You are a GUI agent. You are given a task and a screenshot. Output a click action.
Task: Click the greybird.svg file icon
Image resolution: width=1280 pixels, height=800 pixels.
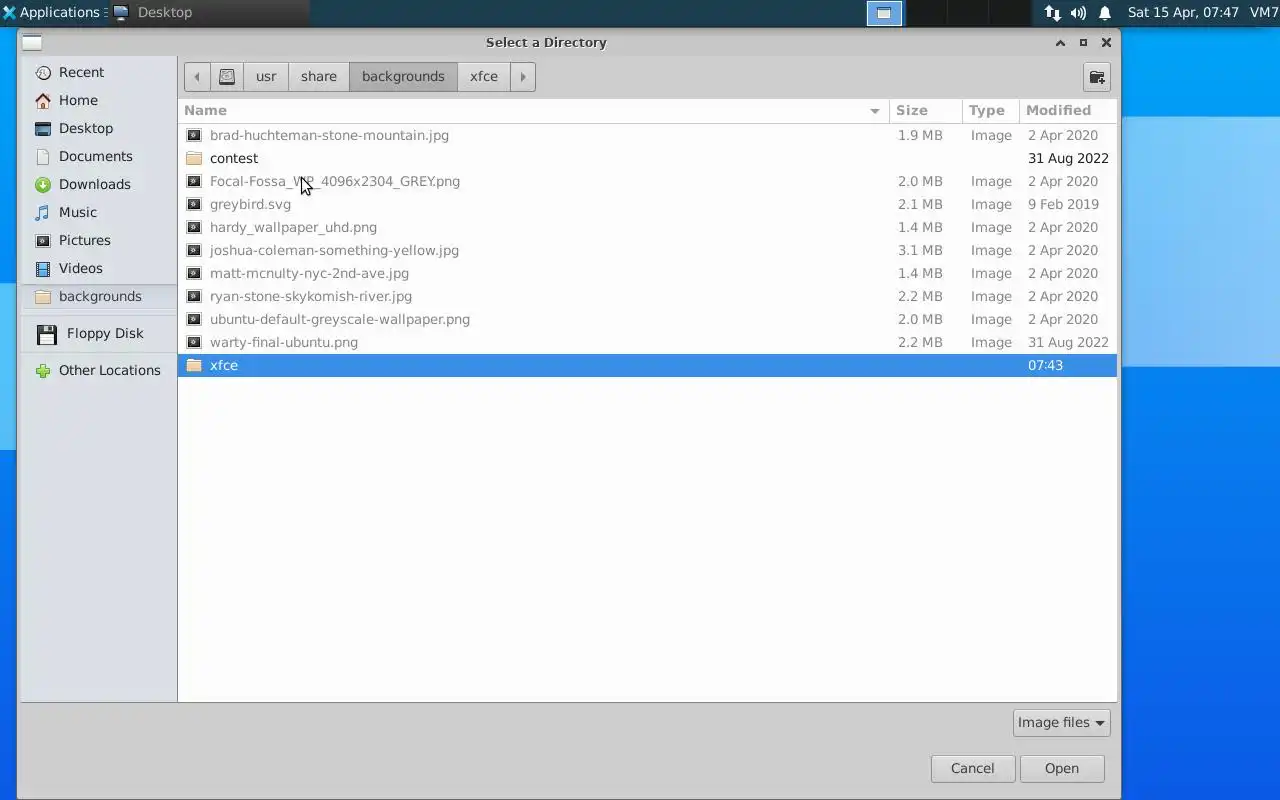tap(194, 204)
